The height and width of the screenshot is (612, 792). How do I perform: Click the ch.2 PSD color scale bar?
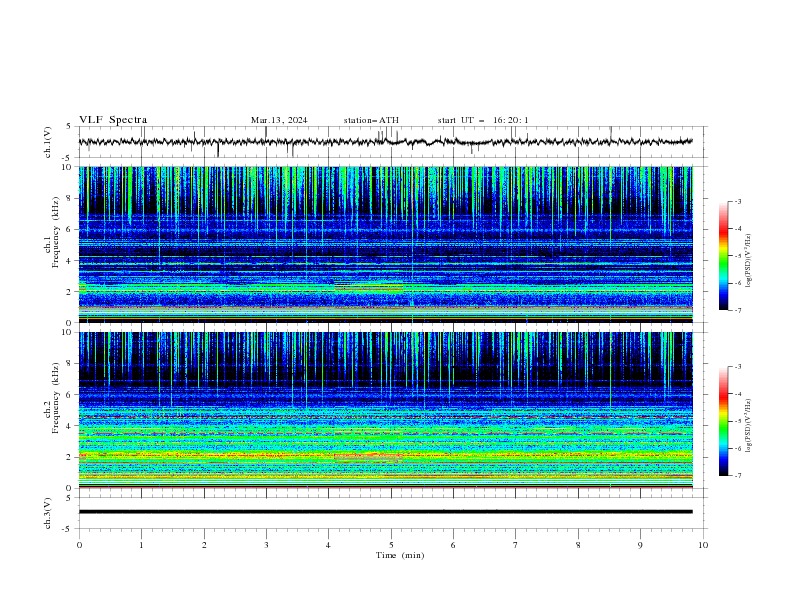(x=723, y=421)
